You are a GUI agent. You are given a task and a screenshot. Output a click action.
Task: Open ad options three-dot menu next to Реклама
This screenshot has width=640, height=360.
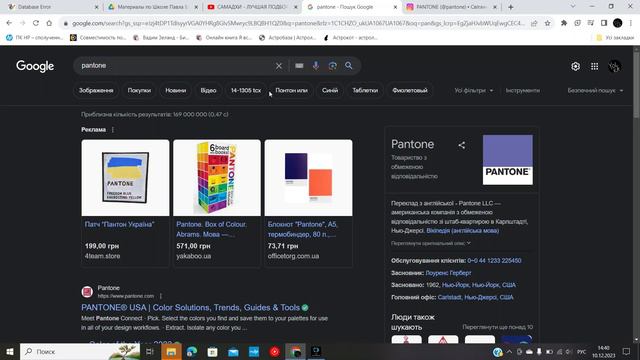[113, 129]
